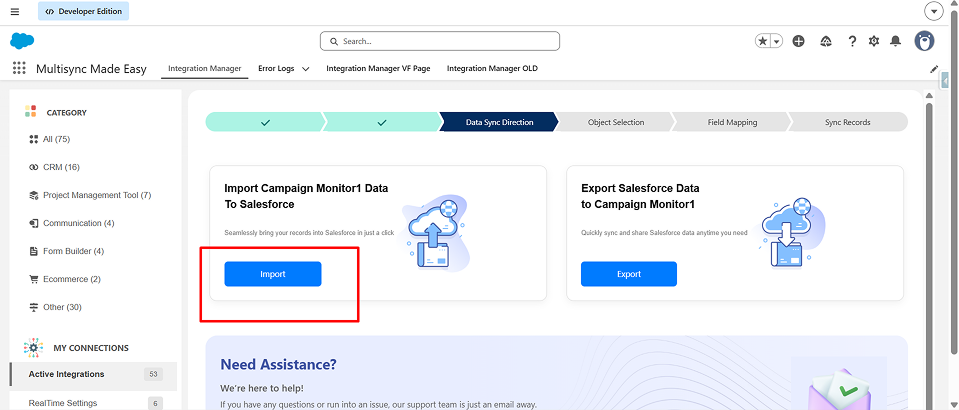The width and height of the screenshot is (959, 410).
Task: Open the Error Logs tab
Action: pos(276,69)
